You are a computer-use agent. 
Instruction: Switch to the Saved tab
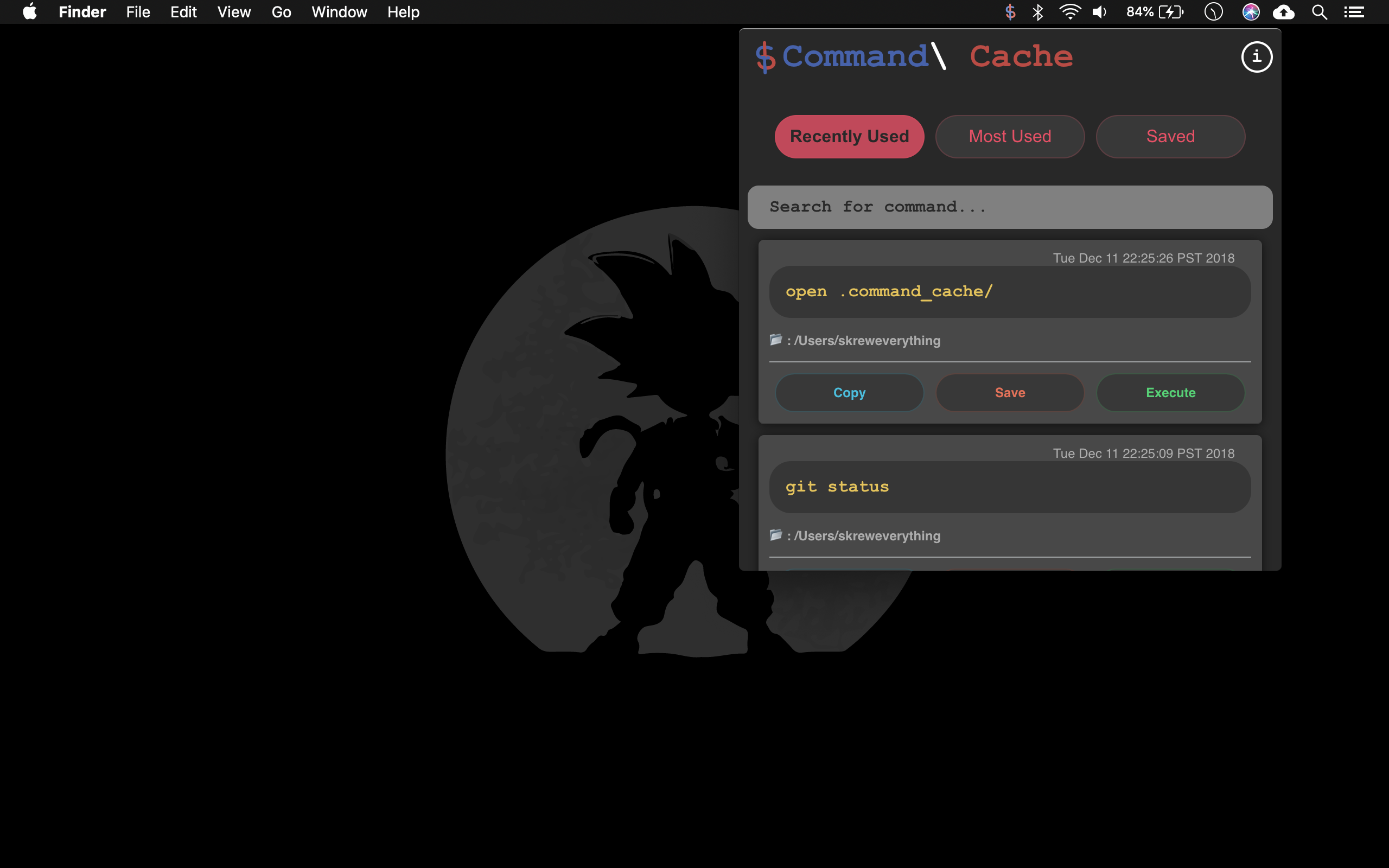point(1170,137)
